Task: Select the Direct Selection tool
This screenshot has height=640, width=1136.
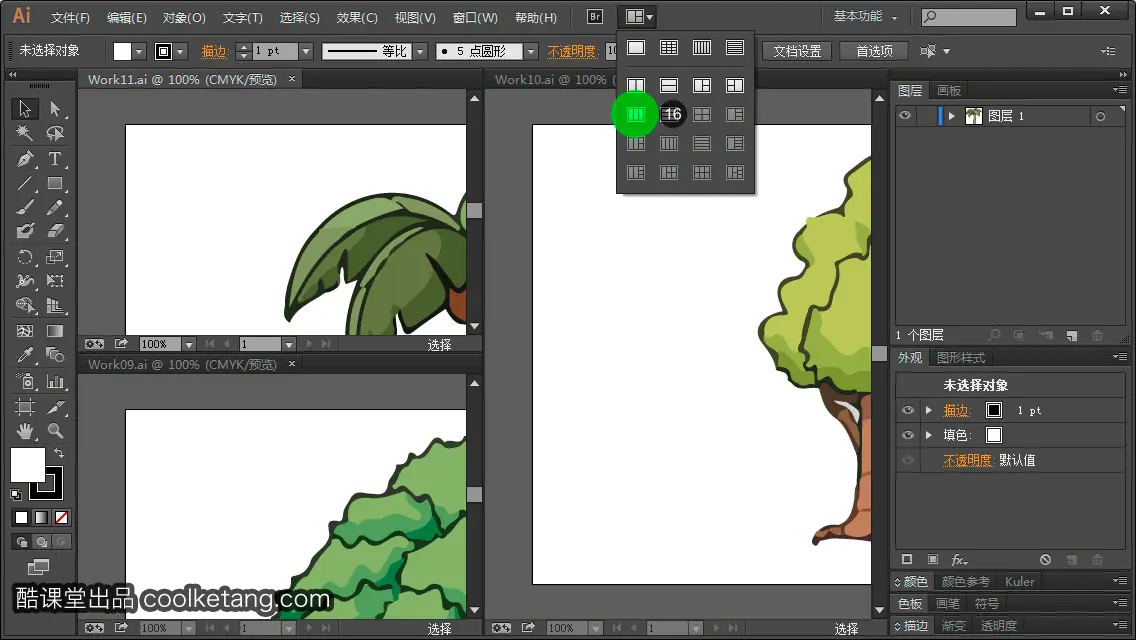Action: pyautogui.click(x=55, y=109)
